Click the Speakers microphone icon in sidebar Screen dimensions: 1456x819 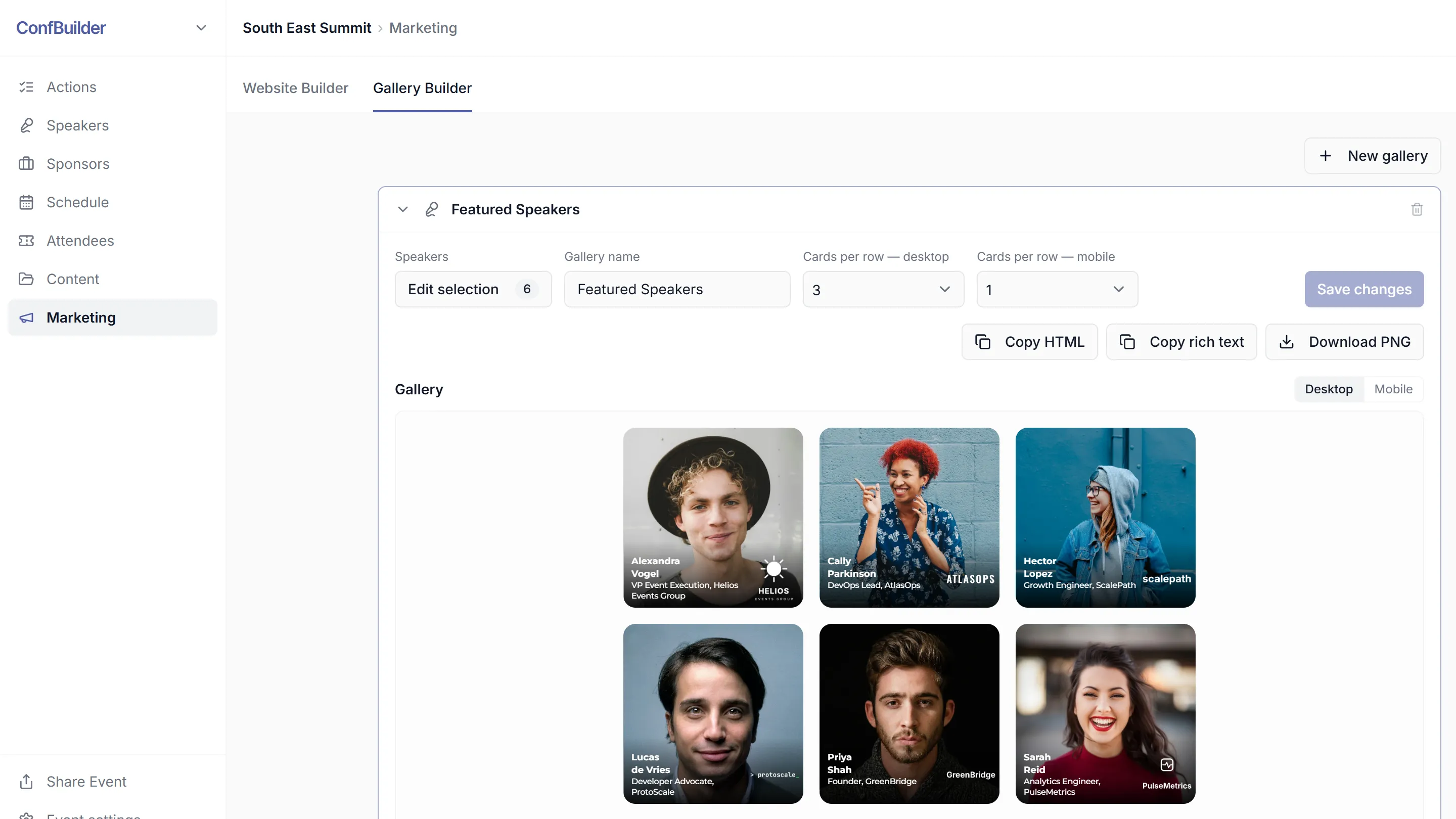pyautogui.click(x=26, y=125)
